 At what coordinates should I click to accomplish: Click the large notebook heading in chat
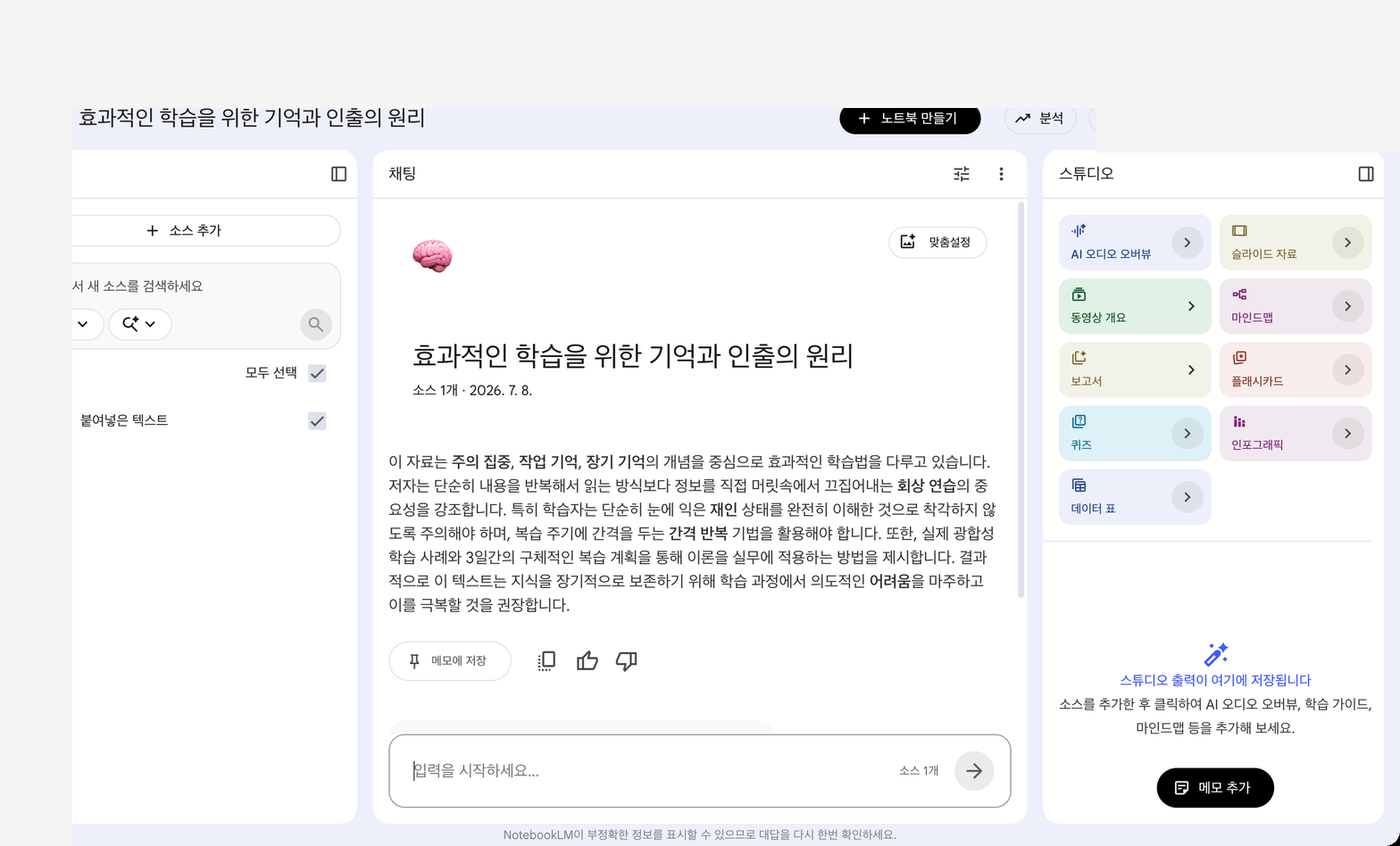click(x=633, y=355)
